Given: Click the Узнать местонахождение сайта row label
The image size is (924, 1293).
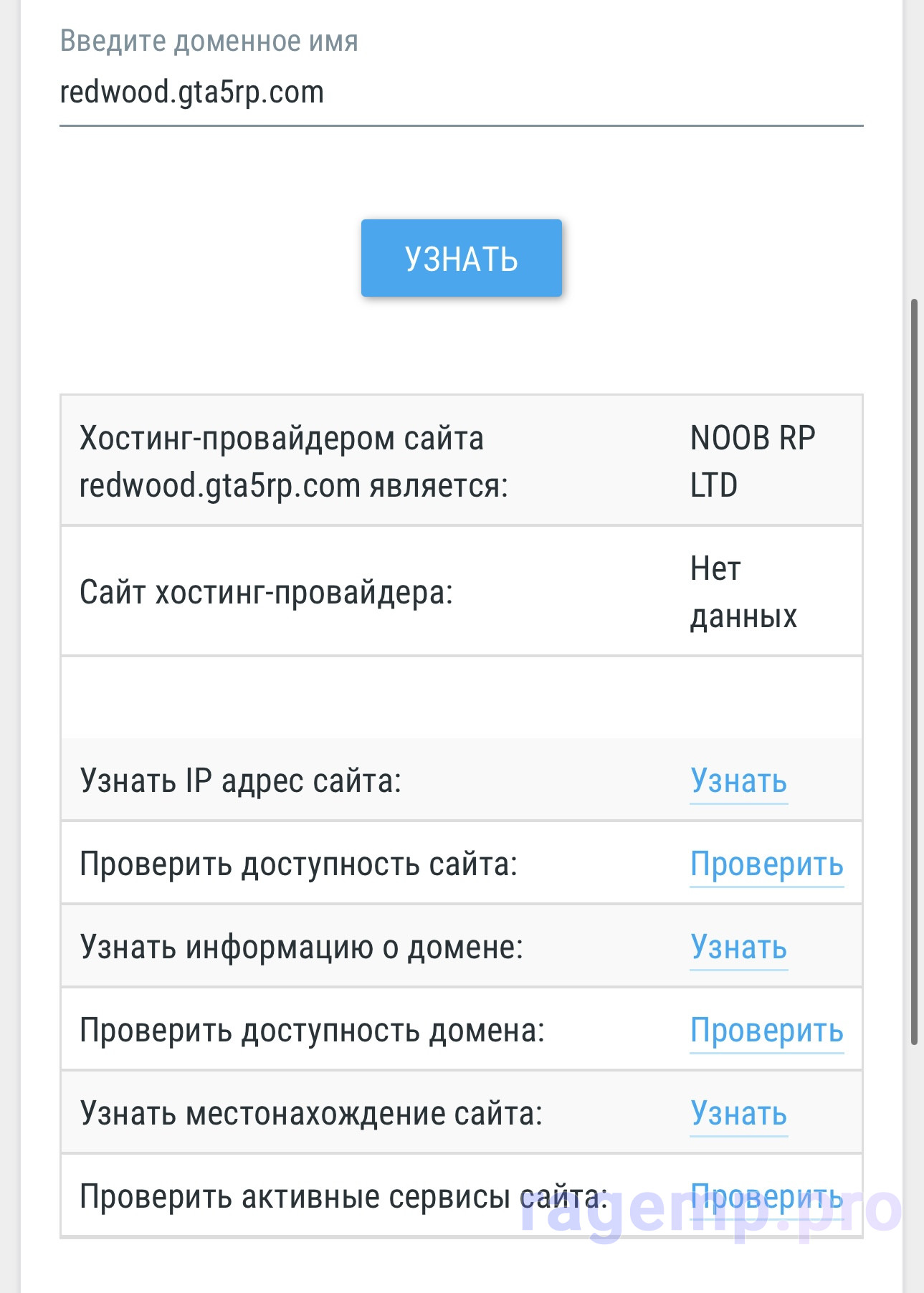Looking at the screenshot, I should (311, 1113).
